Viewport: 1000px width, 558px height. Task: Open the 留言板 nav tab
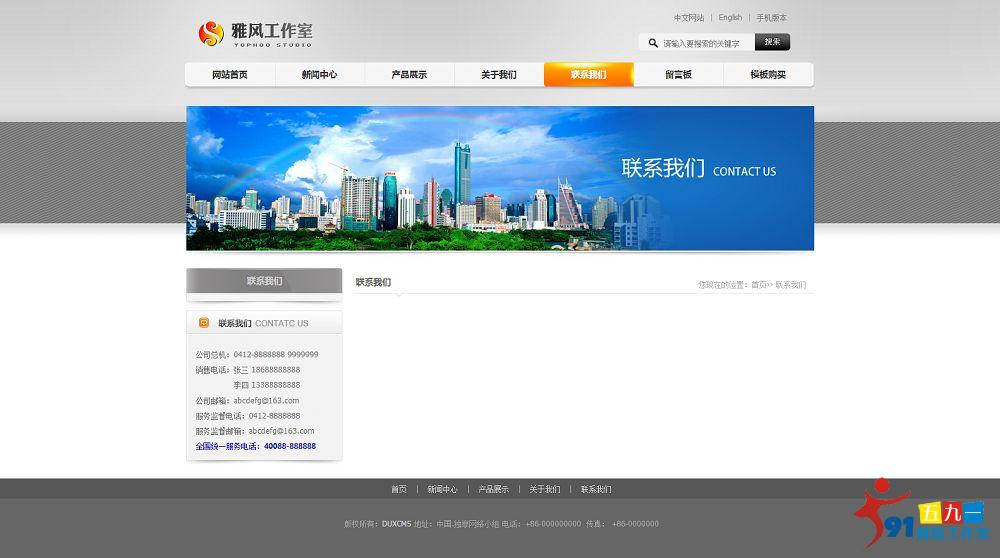point(679,75)
